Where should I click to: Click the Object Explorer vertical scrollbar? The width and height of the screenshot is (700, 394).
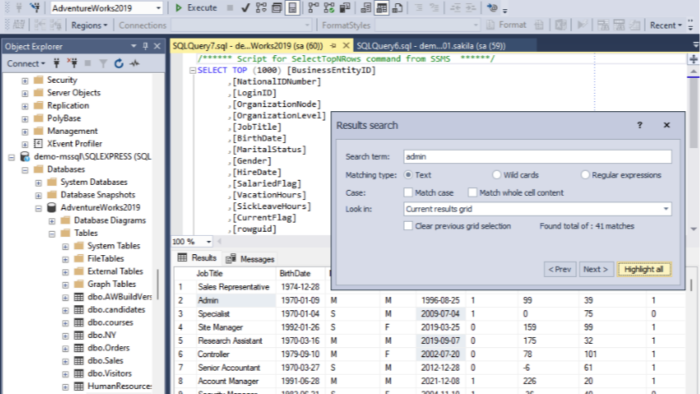click(158, 286)
